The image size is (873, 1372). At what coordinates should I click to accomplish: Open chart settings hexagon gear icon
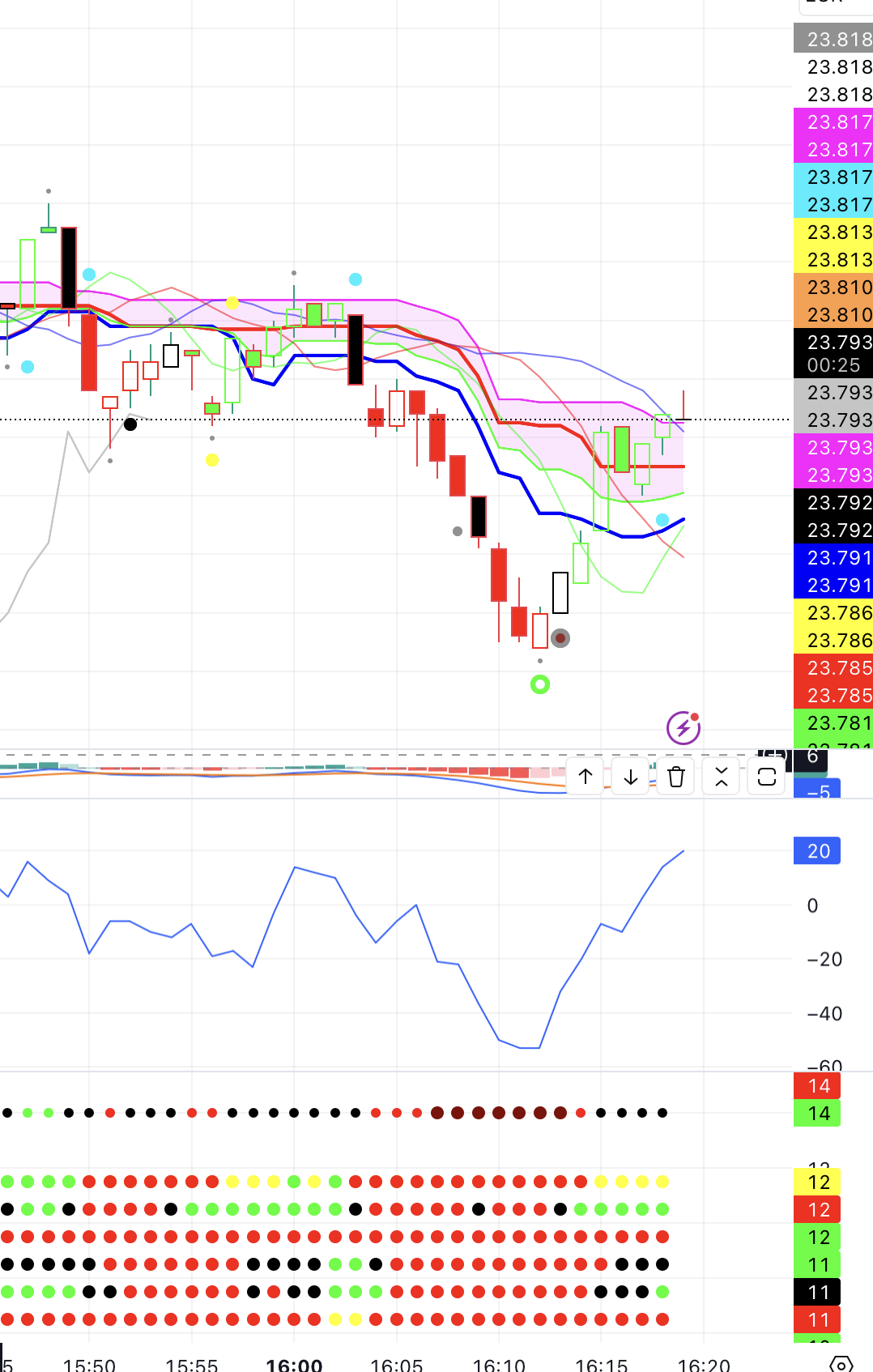point(841,1364)
